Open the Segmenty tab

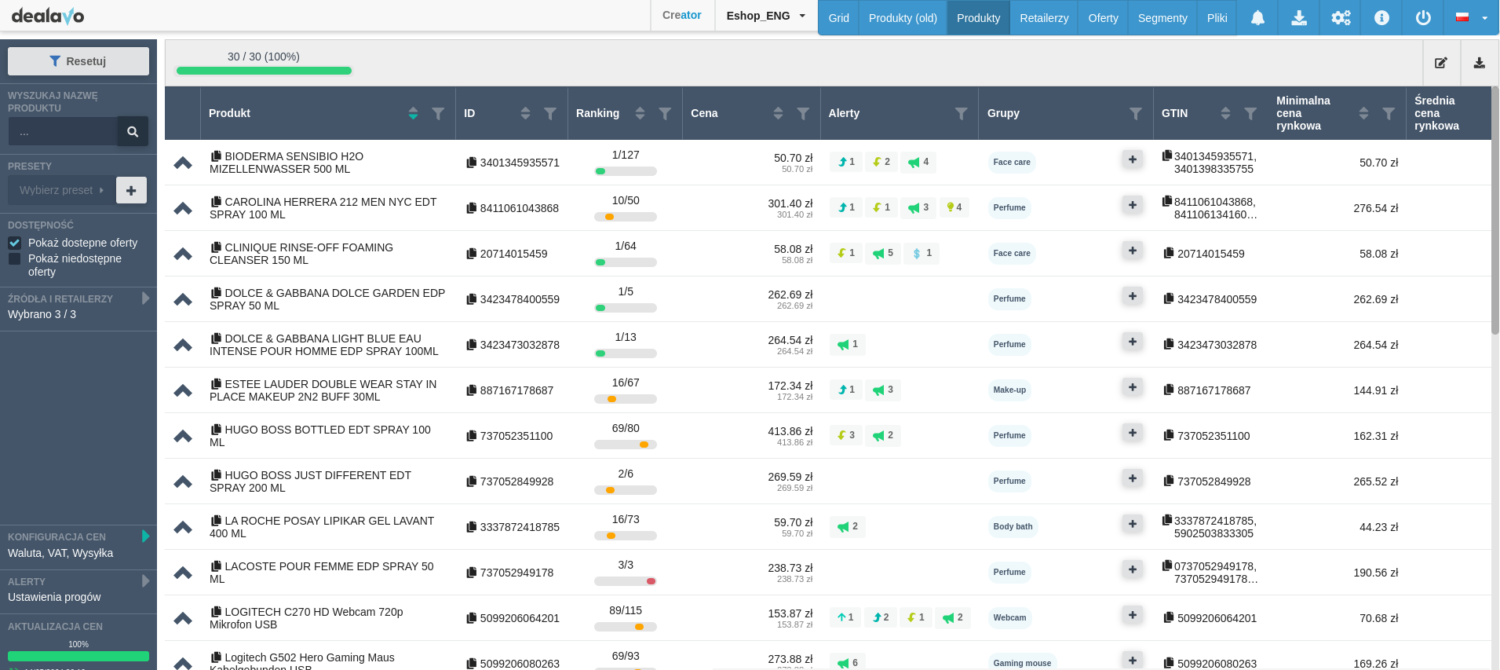pos(1162,18)
